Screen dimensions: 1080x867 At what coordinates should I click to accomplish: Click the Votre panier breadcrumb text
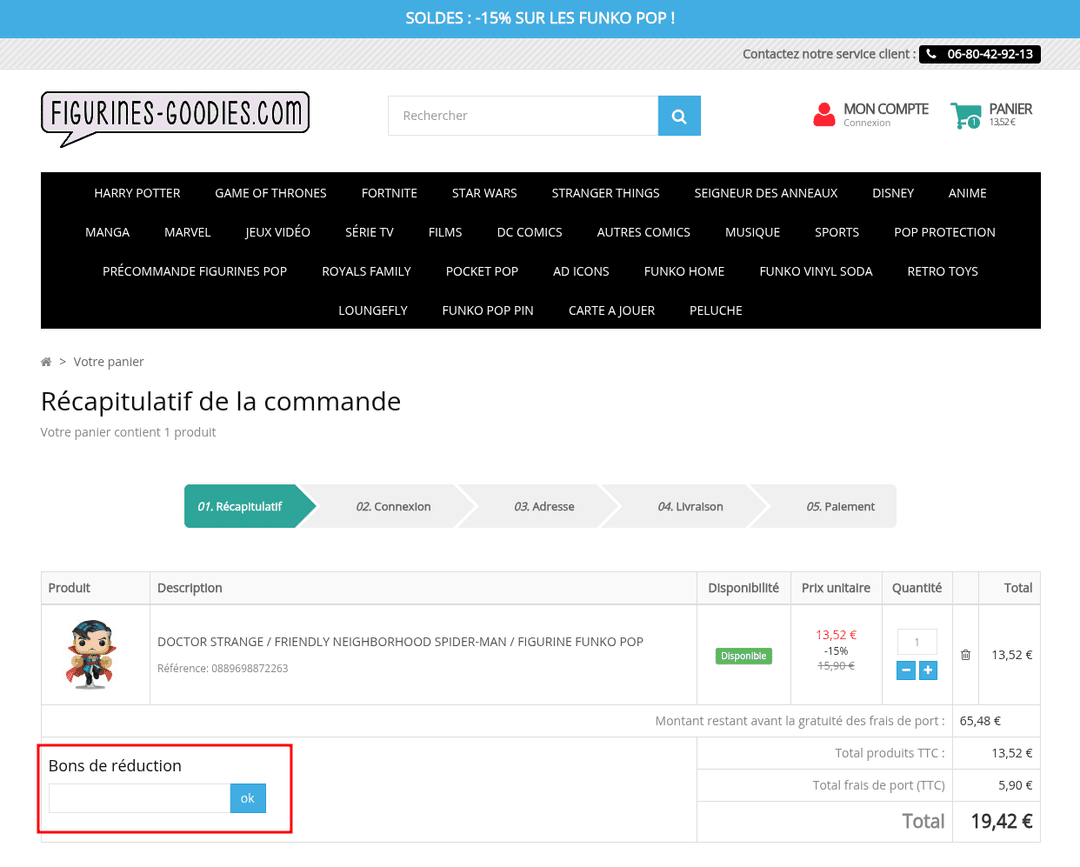[x=109, y=362]
